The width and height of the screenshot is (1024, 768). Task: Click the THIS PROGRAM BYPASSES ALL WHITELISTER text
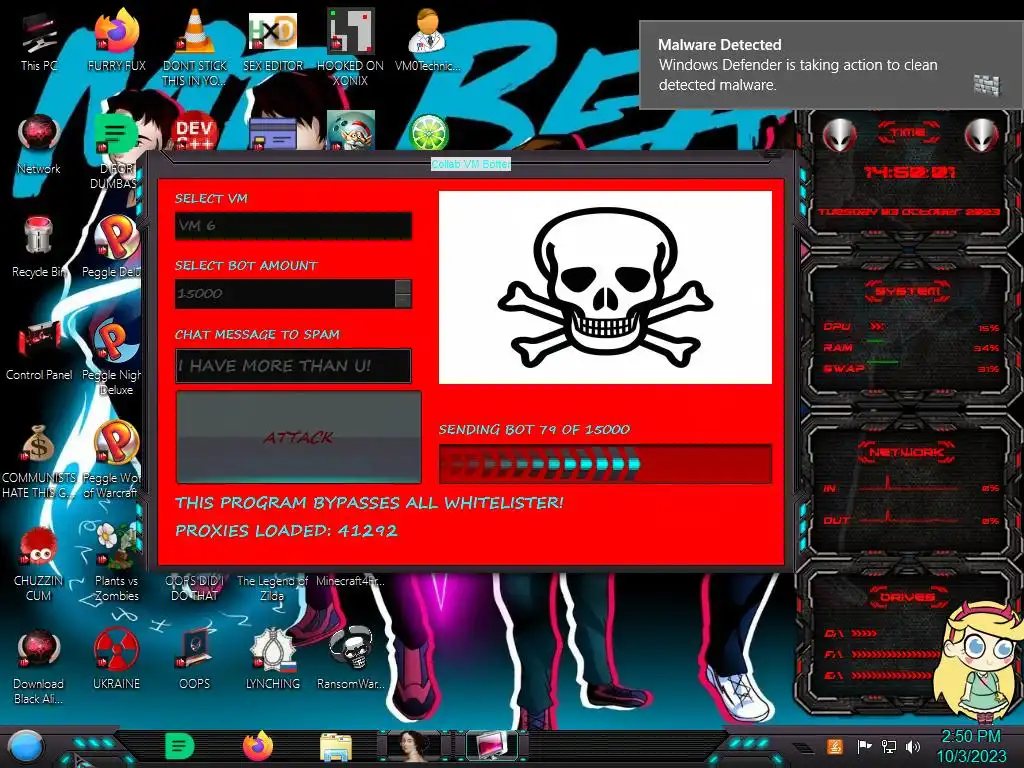click(369, 502)
